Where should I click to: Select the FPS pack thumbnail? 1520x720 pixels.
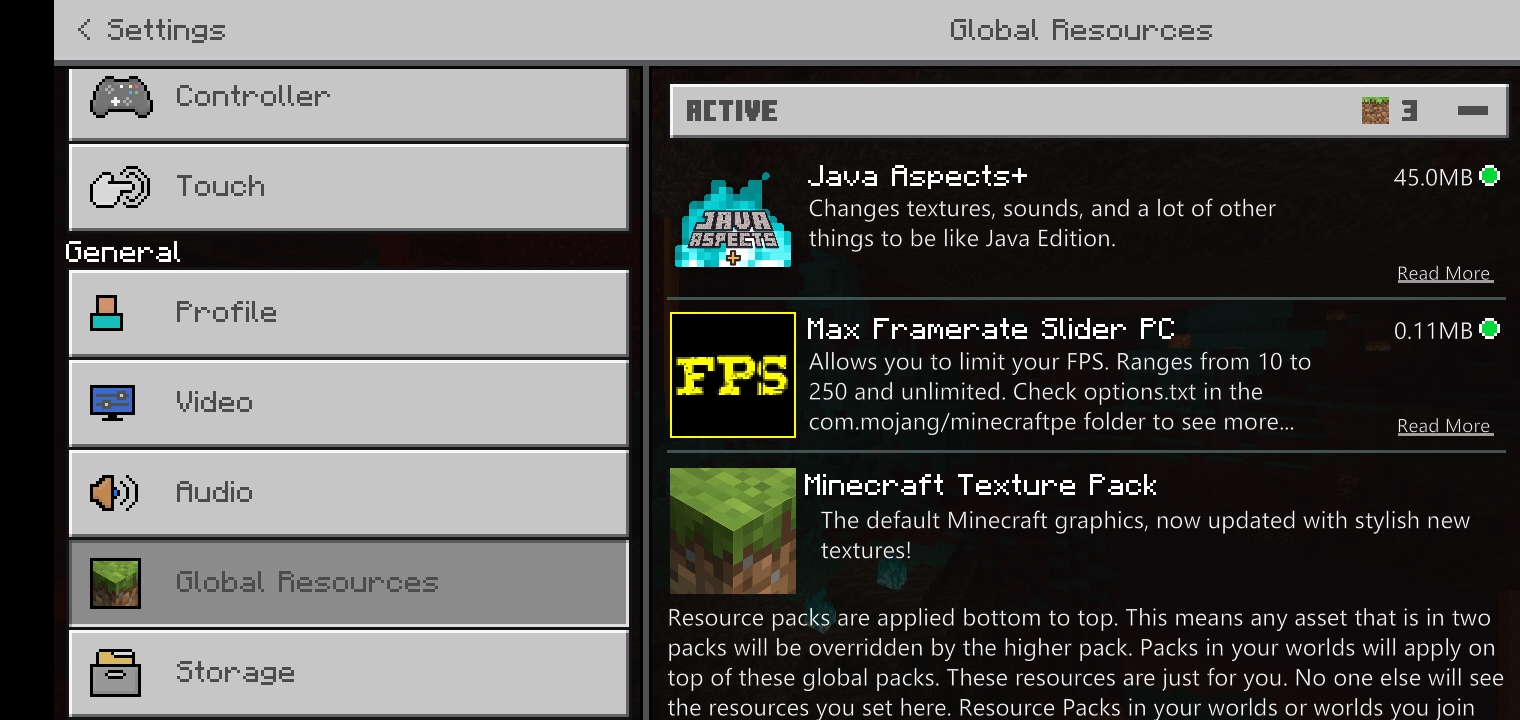[x=733, y=375]
